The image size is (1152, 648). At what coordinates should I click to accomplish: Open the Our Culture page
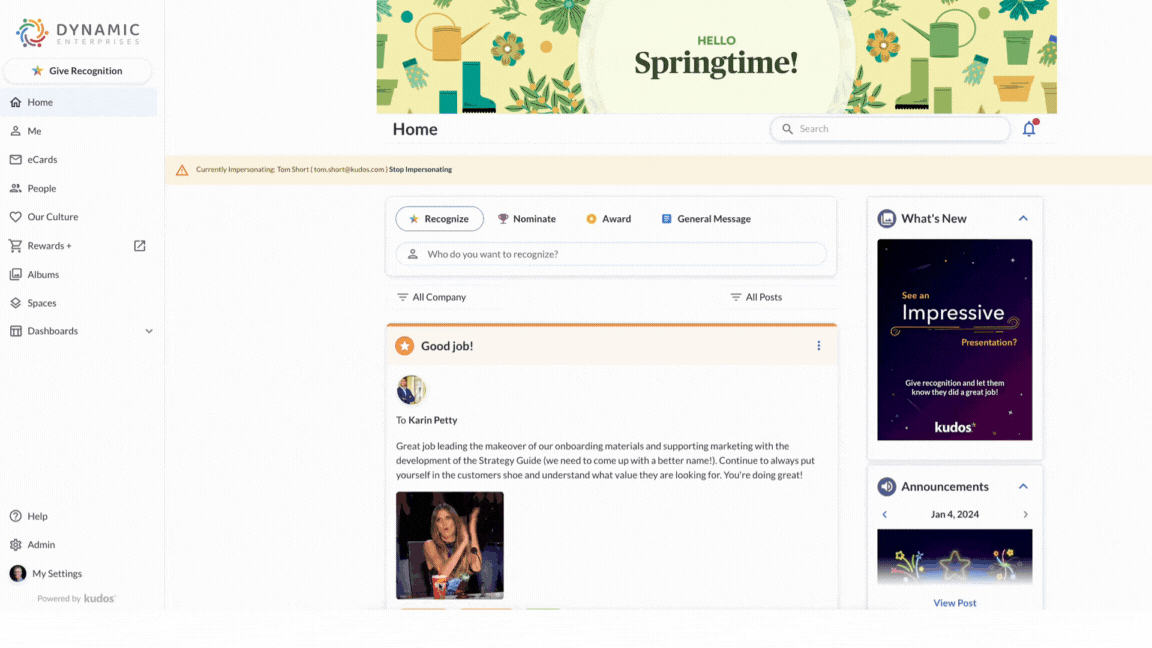pos(79,217)
